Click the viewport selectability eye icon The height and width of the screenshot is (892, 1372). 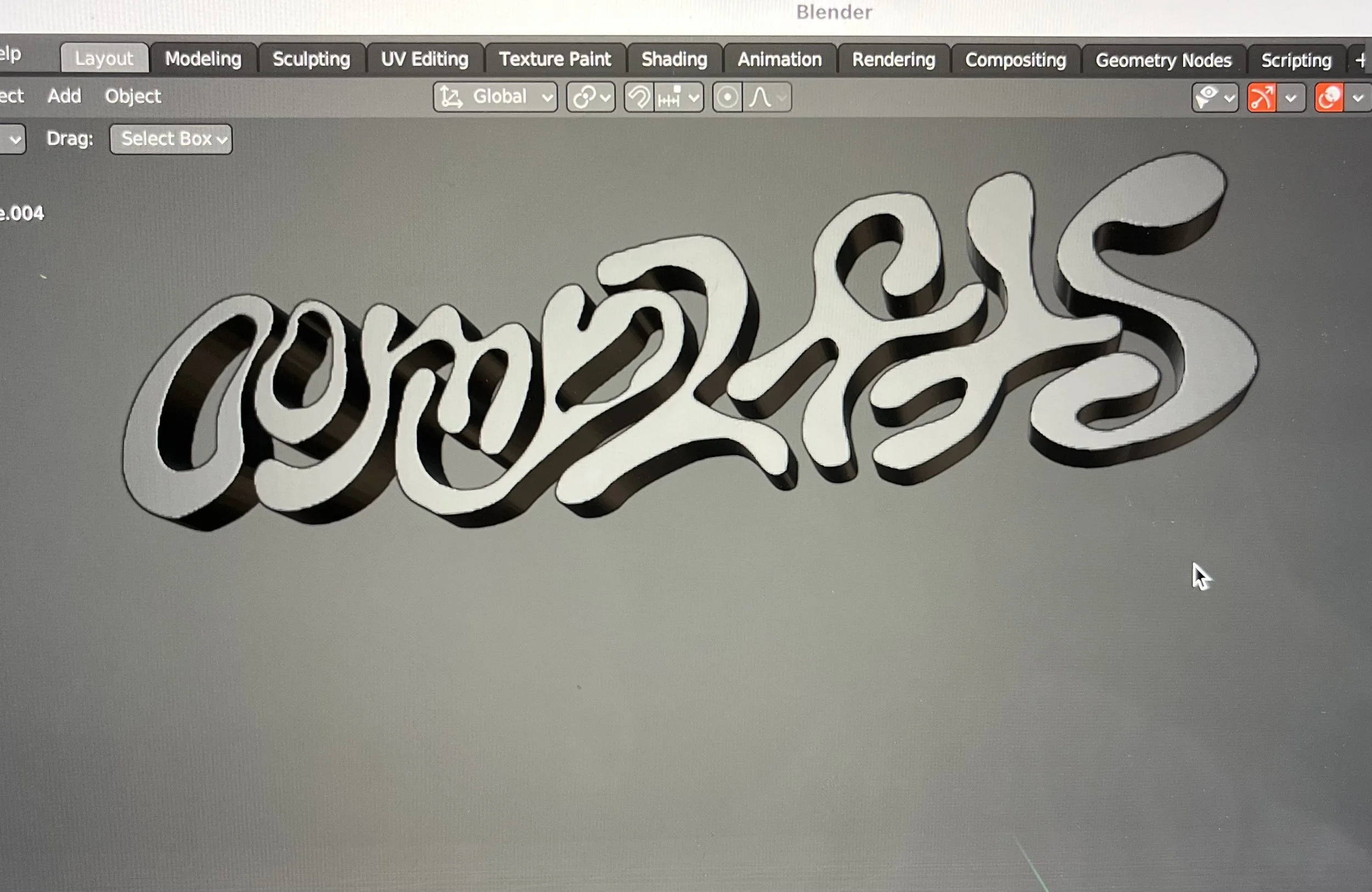[1207, 98]
